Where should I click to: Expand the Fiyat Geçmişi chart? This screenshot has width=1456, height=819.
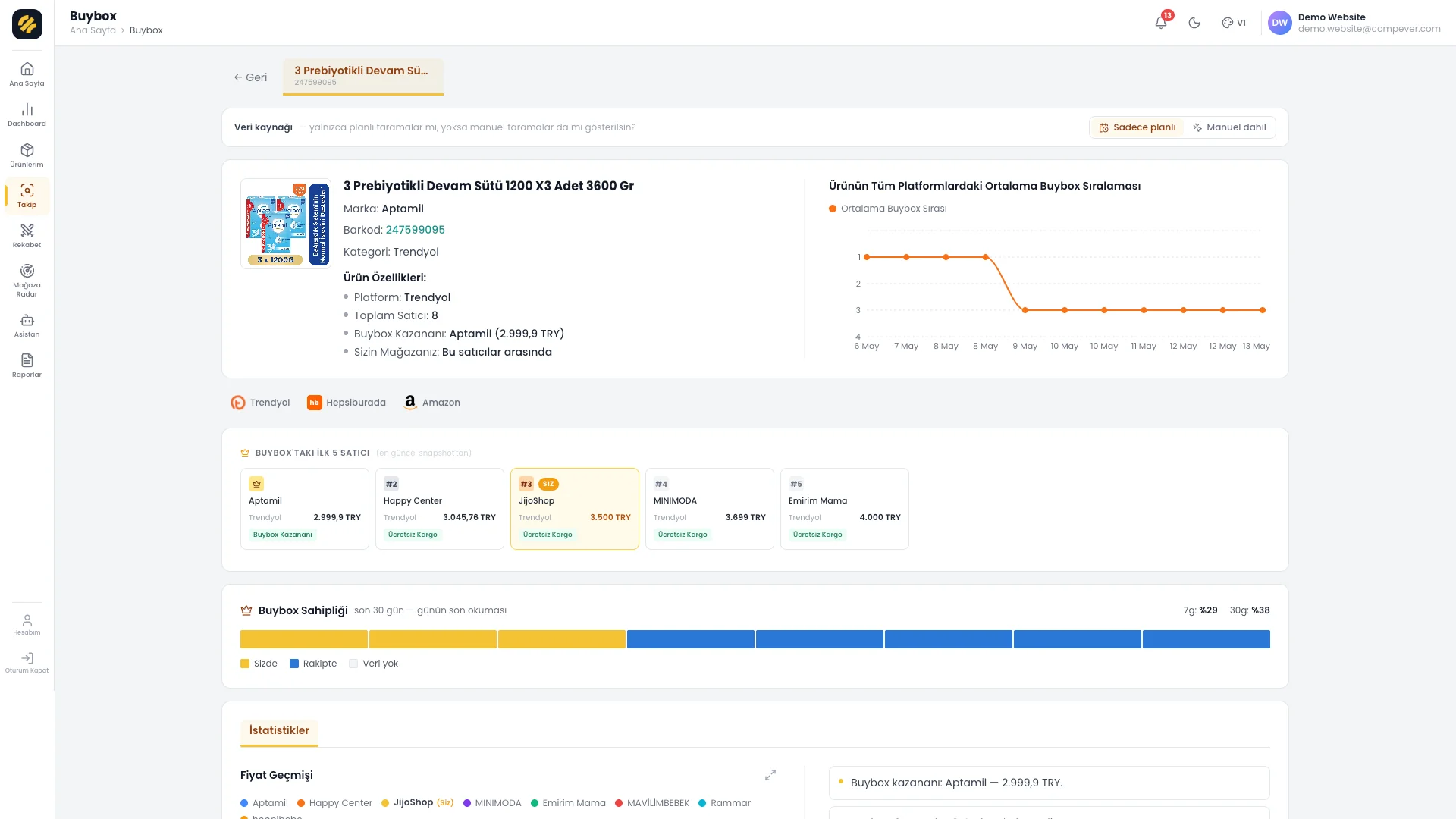pyautogui.click(x=770, y=775)
